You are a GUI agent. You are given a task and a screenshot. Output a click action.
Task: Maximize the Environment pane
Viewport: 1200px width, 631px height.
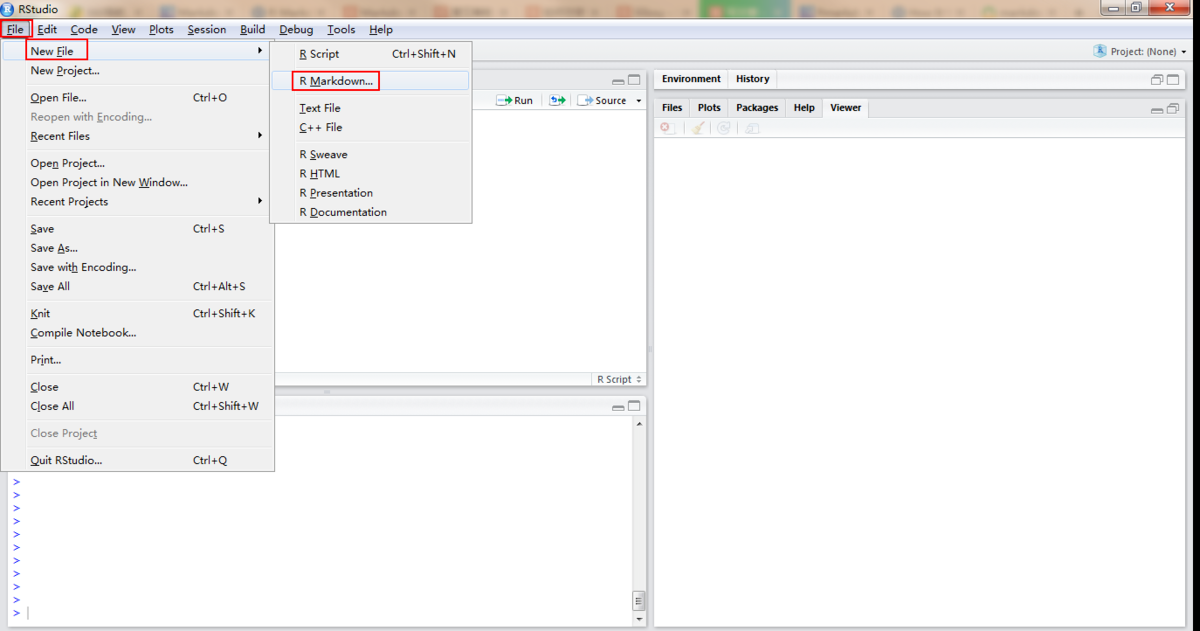click(1173, 80)
